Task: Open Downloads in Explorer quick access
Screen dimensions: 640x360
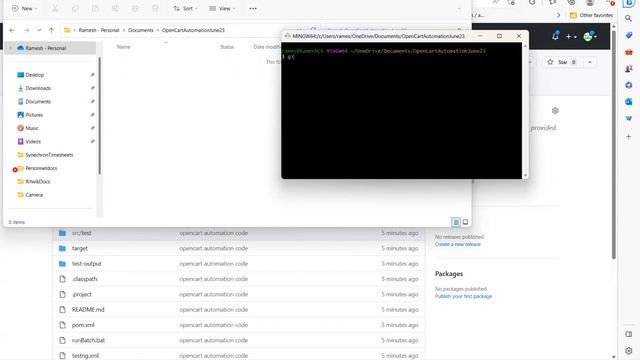Action: tap(38, 88)
